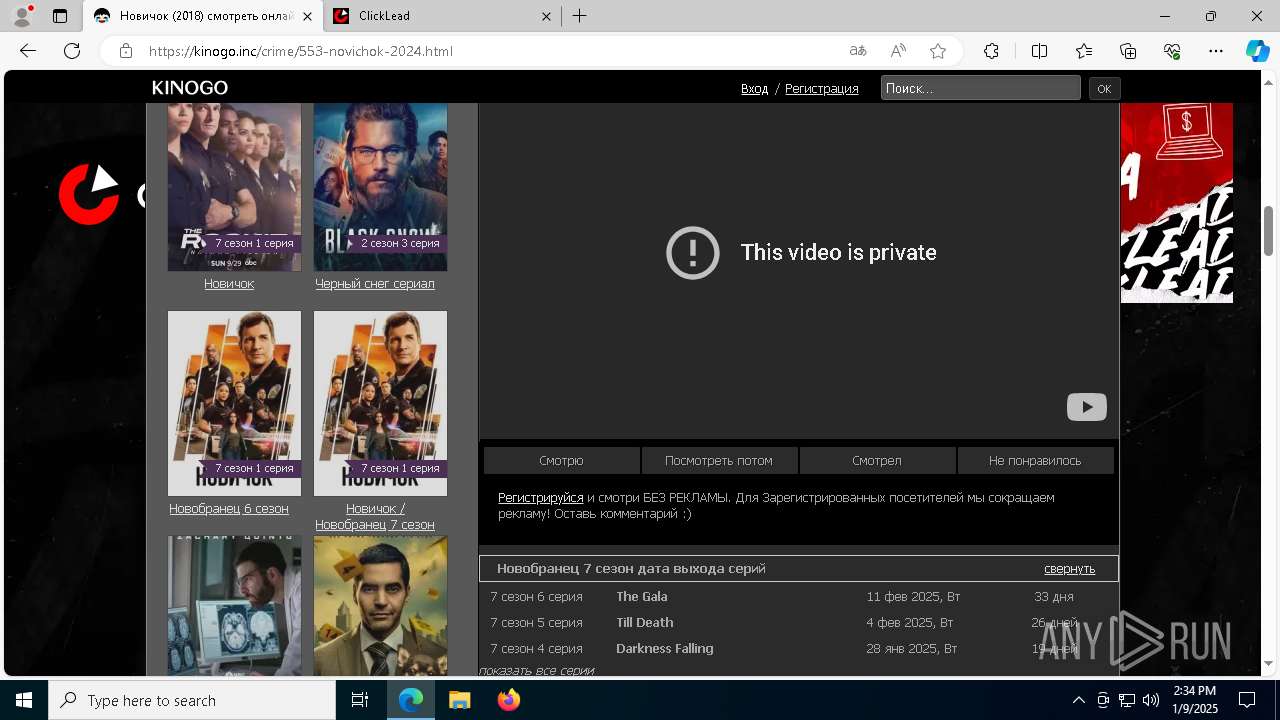1280x720 pixels.
Task: Open Черный снег сериал link
Action: click(375, 283)
